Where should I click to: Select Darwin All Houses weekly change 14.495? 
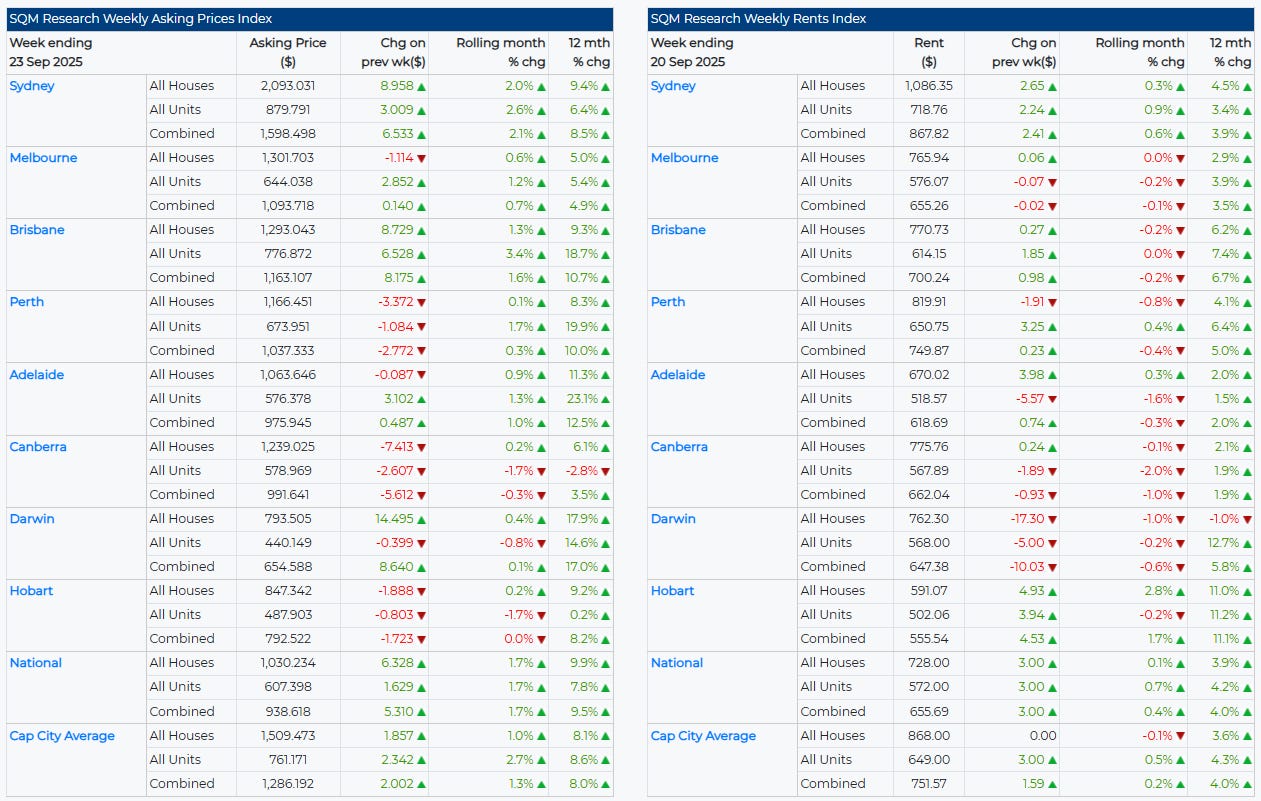click(394, 519)
